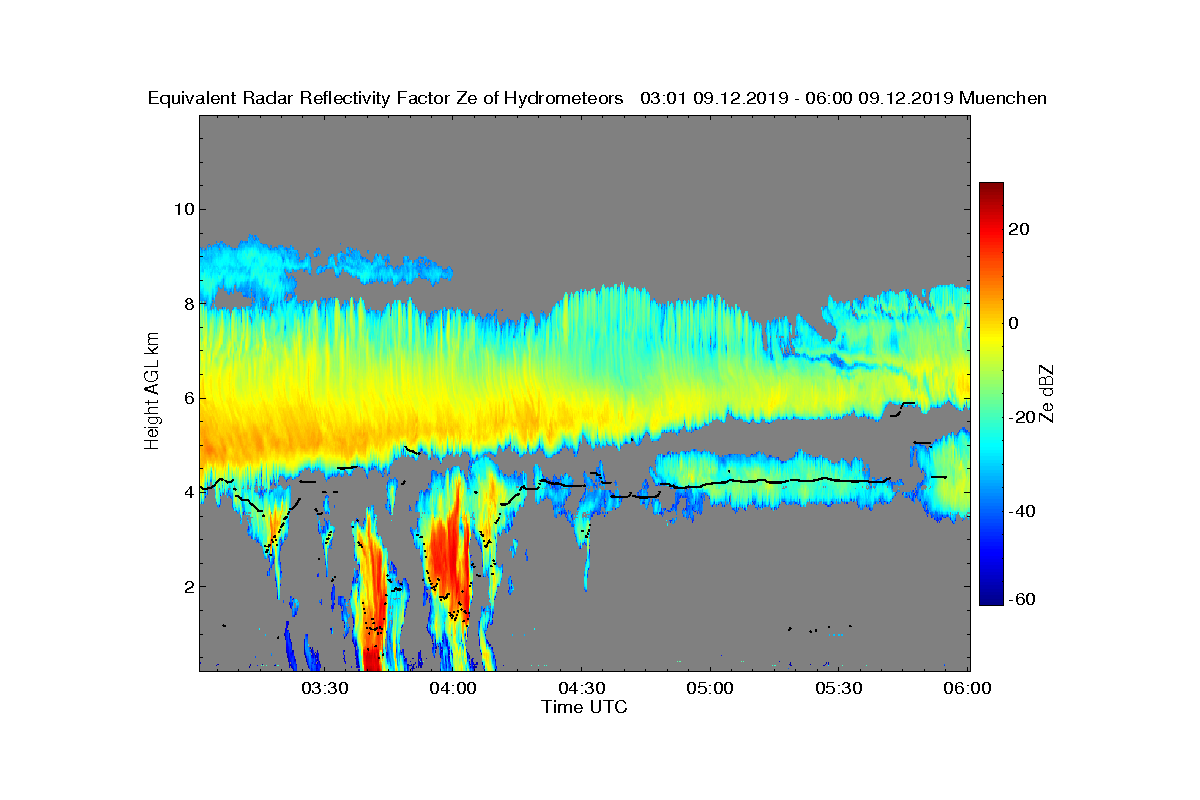The image size is (1200, 800).
Task: Click the plot title starting "Equivalent Radar Reflectivity Factor"
Action: pos(597,98)
